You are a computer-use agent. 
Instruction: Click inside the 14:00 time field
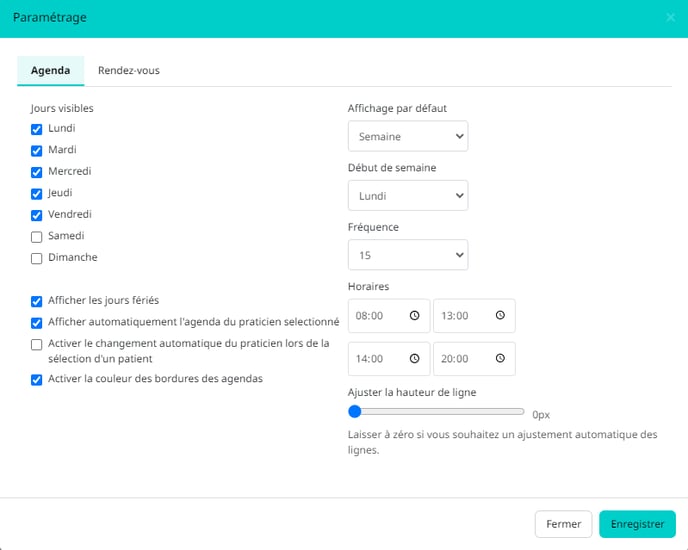coord(389,359)
